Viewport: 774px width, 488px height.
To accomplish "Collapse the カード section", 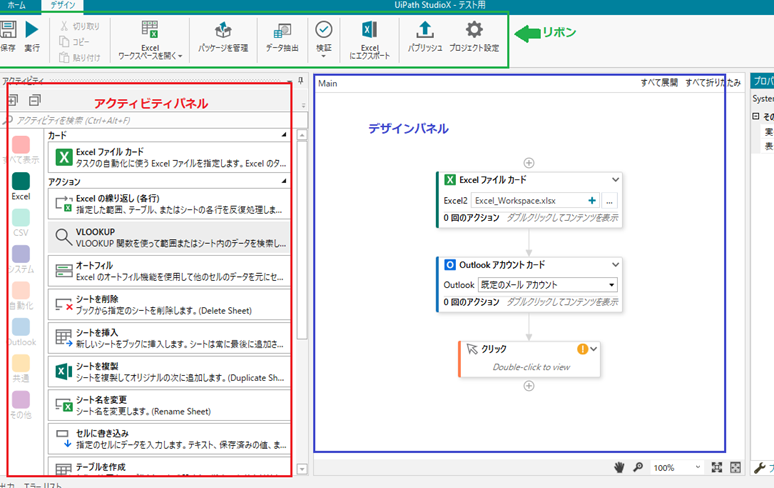I will (x=284, y=134).
